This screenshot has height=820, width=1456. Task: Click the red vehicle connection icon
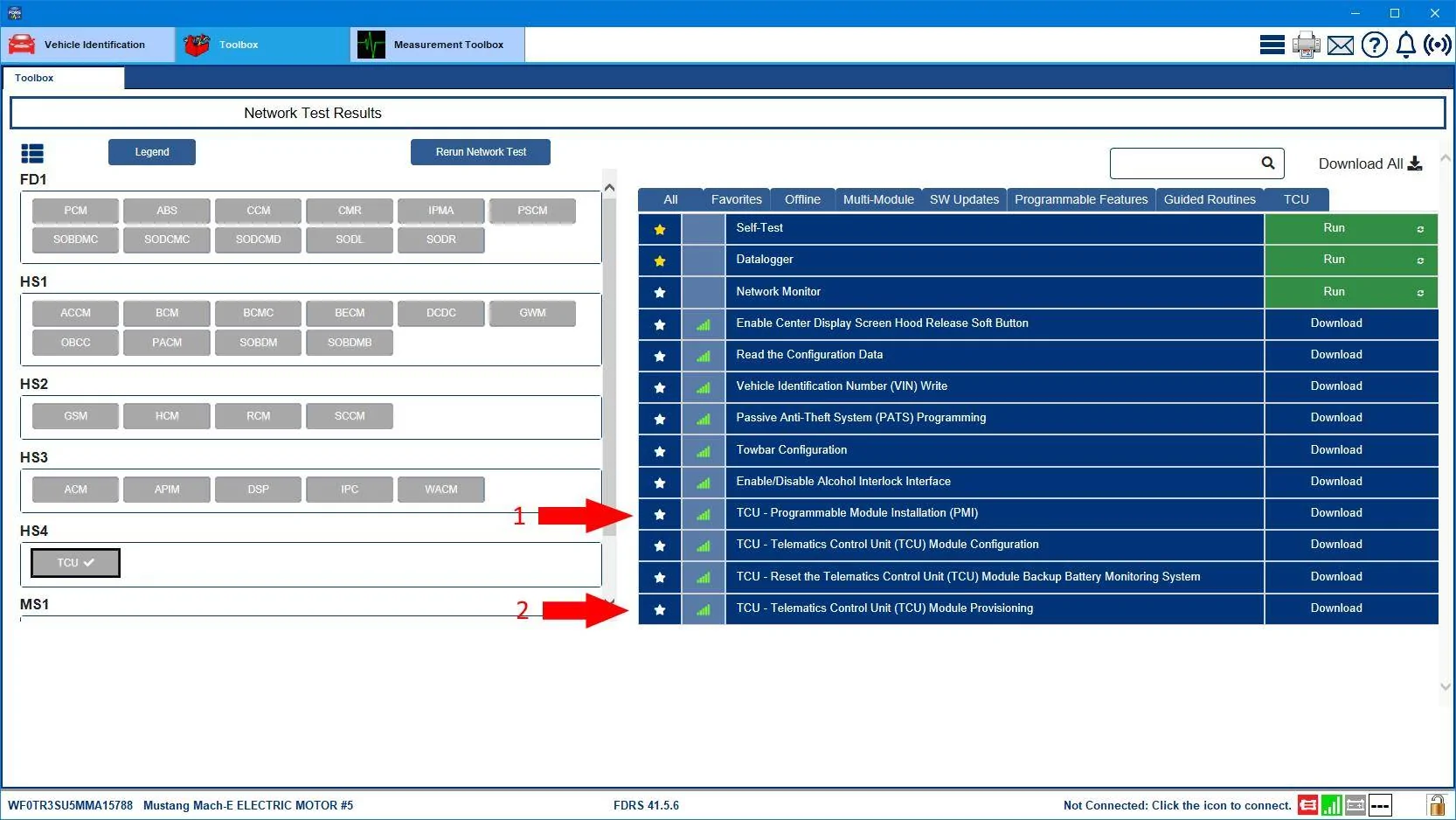coord(1308,805)
